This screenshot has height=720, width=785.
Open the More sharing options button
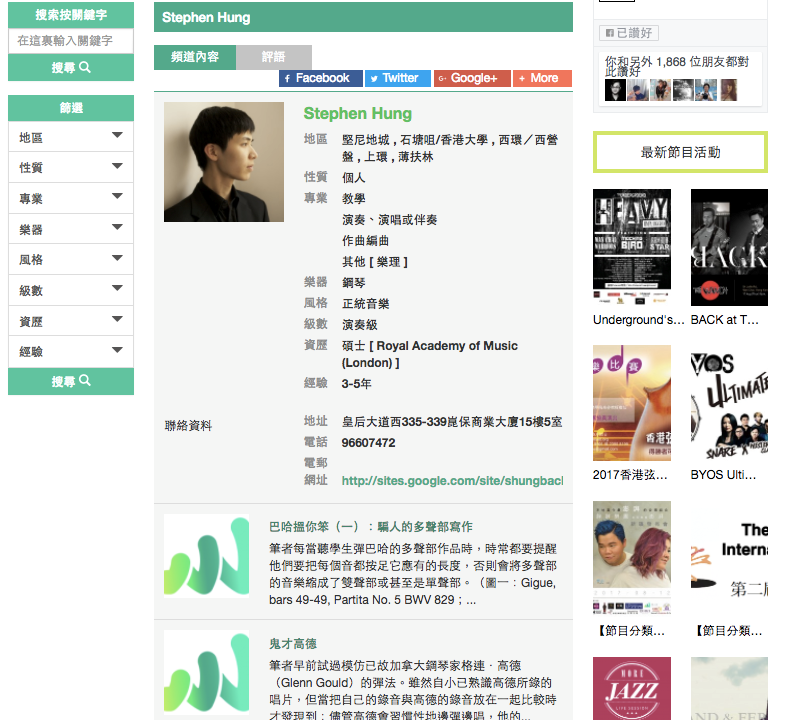(542, 78)
